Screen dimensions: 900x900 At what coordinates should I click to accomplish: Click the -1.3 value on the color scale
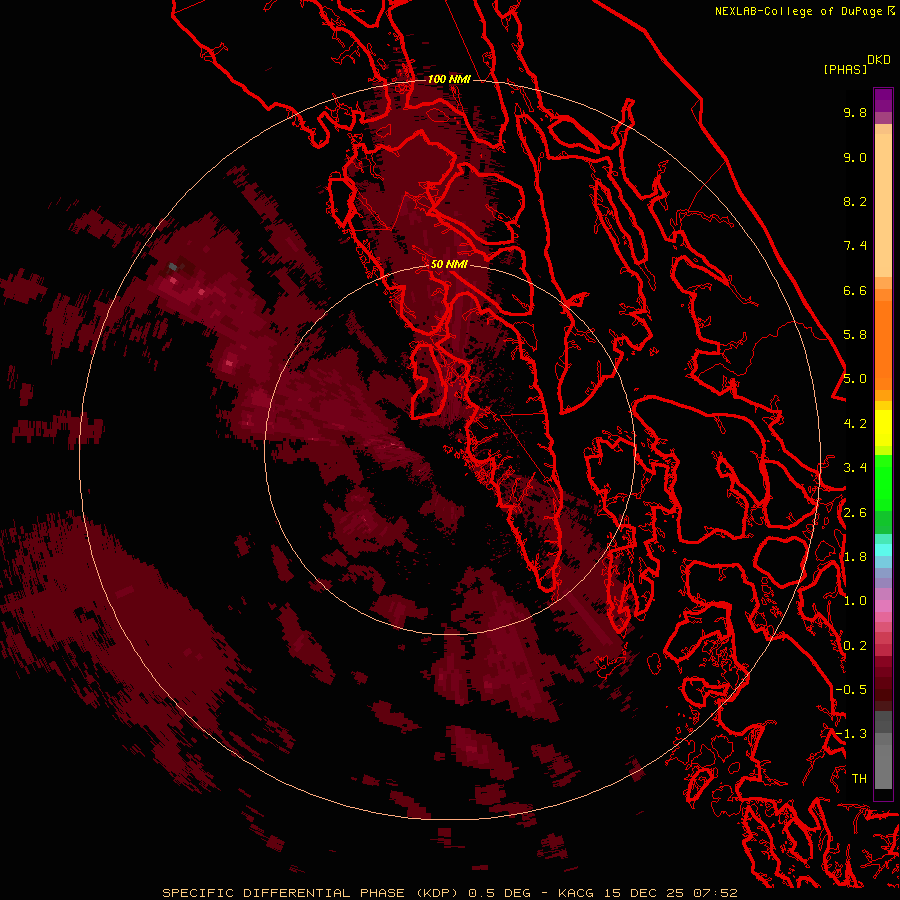[851, 734]
